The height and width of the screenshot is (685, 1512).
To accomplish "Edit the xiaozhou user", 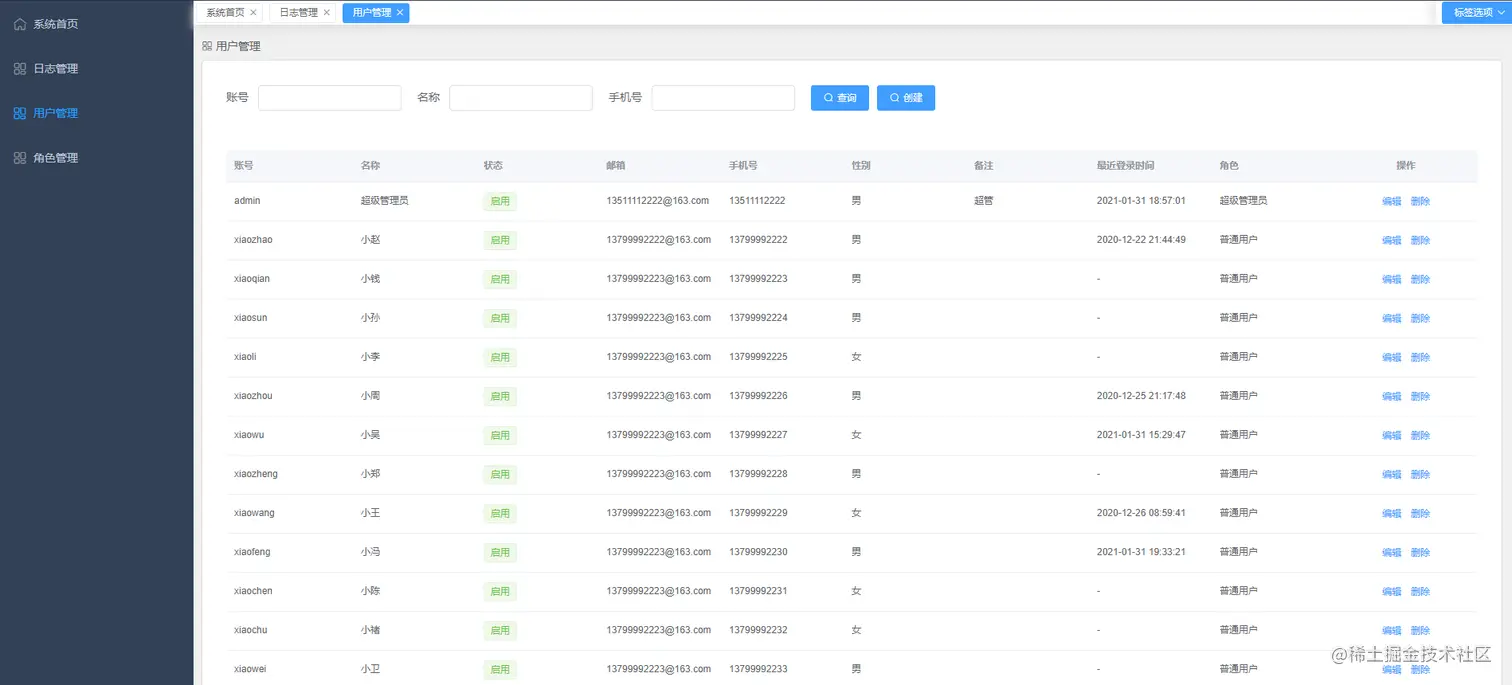I will tap(1391, 396).
